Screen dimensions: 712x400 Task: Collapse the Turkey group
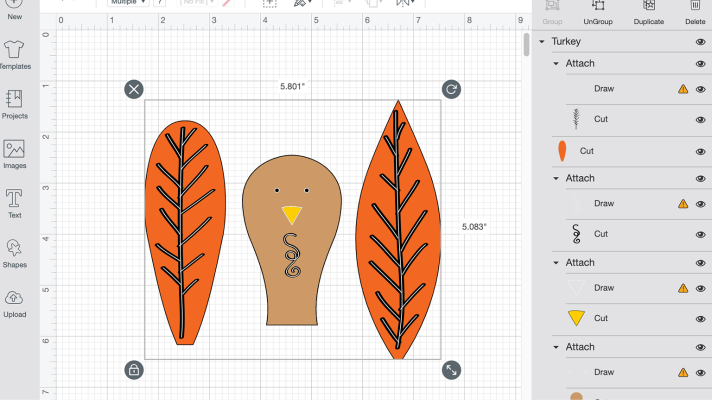click(x=542, y=41)
